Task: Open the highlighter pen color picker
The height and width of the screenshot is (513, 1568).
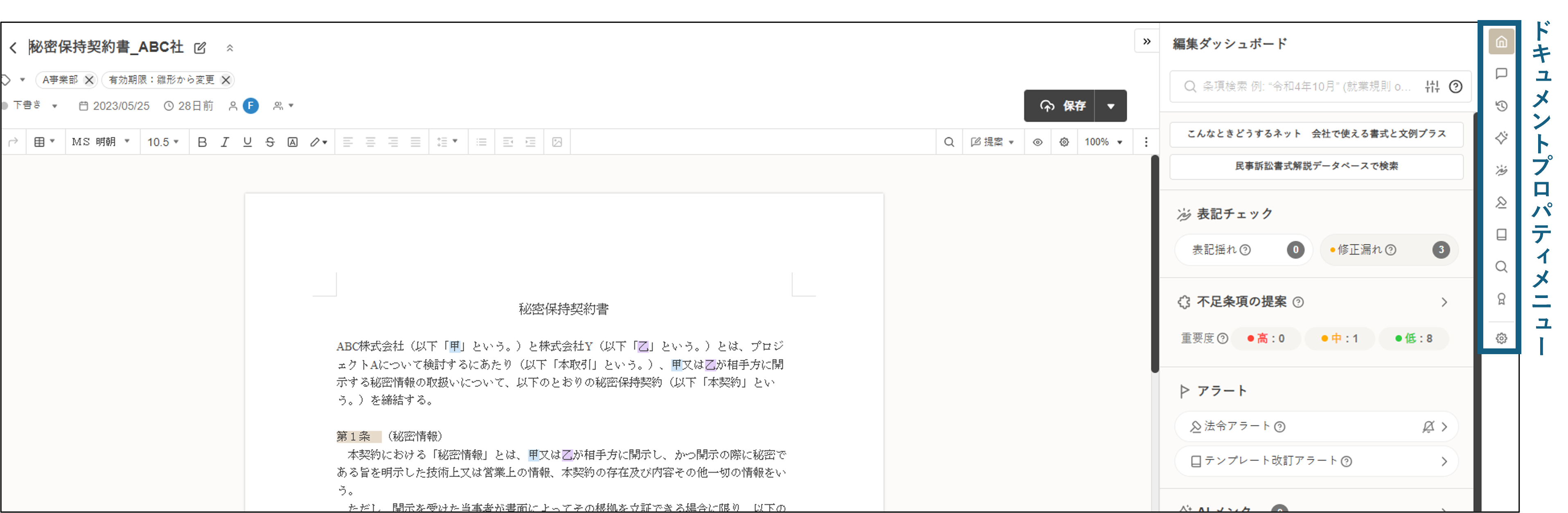Action: click(318, 142)
